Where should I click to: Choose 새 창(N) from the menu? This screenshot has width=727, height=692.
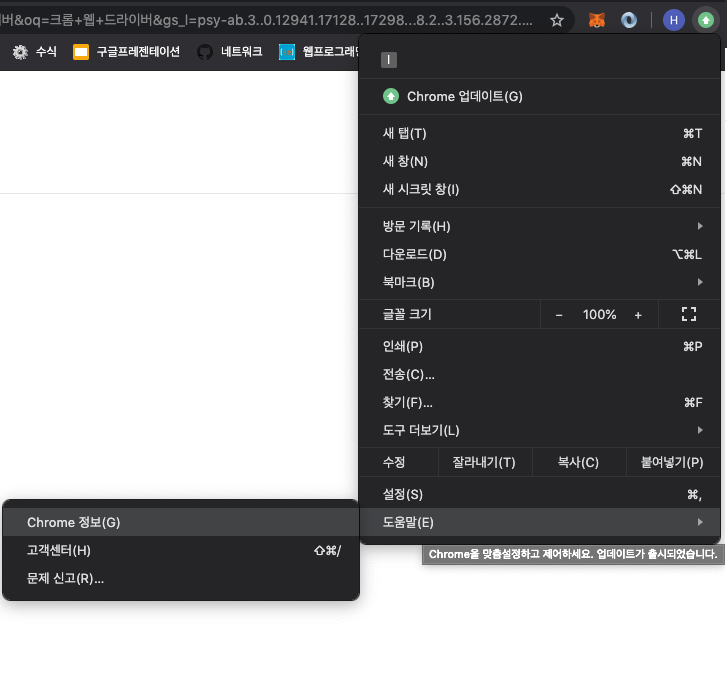540,161
